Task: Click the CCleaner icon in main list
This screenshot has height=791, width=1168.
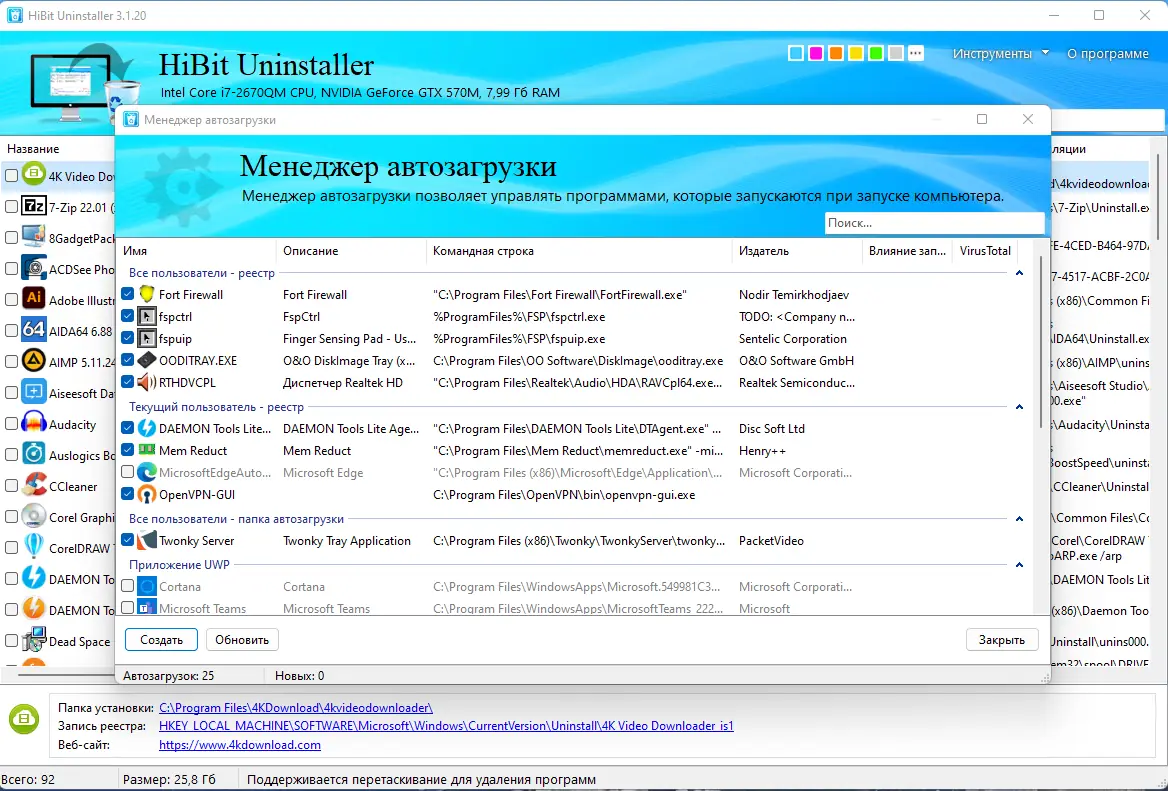Action: pyautogui.click(x=34, y=485)
